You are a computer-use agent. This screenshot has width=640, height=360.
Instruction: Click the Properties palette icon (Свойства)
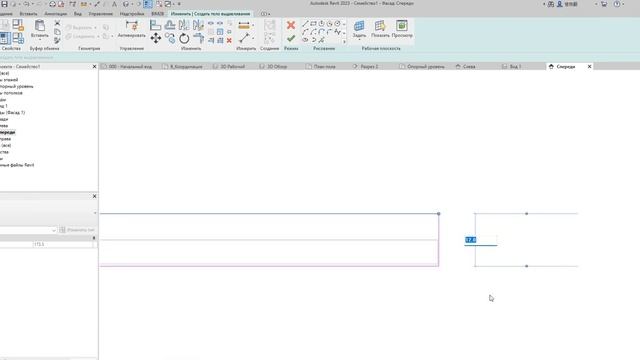click(5, 39)
